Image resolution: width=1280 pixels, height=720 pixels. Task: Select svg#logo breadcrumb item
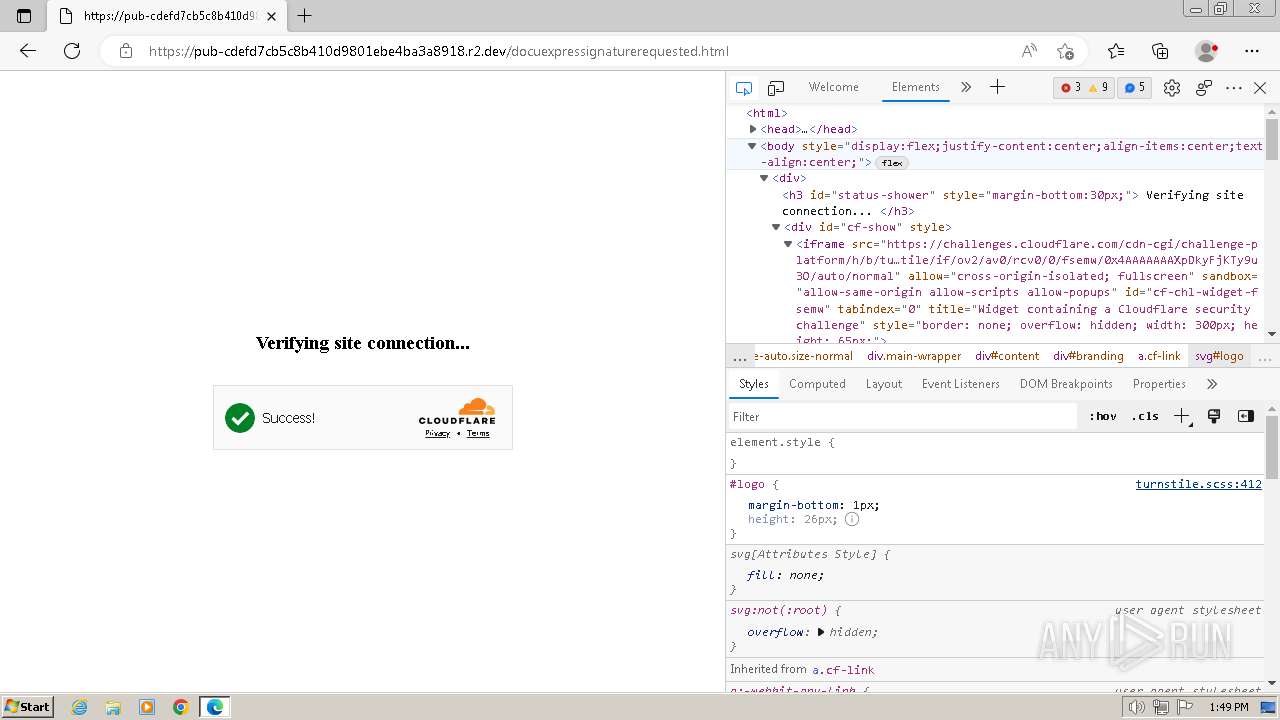click(x=1219, y=356)
